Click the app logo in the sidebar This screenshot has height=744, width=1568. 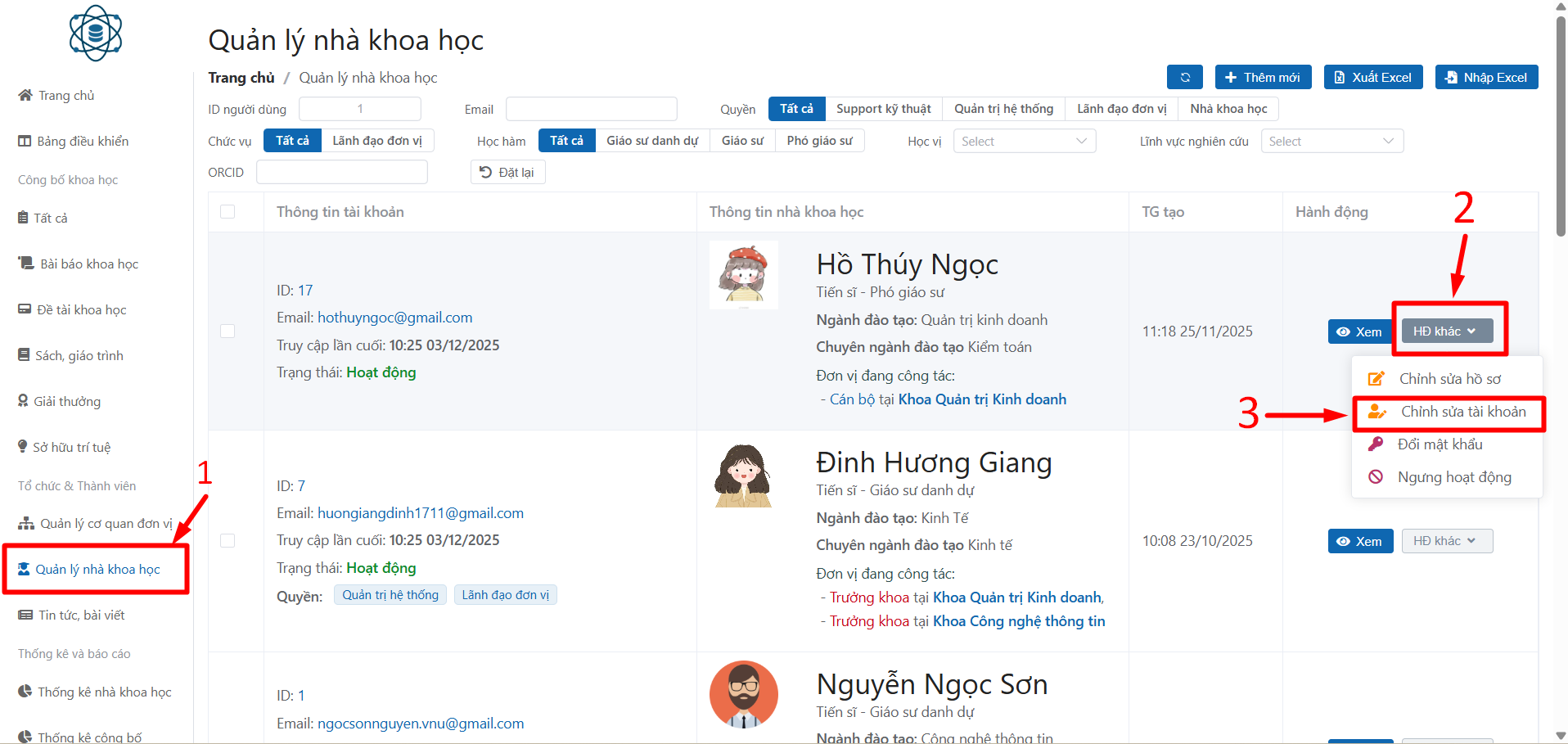click(x=96, y=34)
